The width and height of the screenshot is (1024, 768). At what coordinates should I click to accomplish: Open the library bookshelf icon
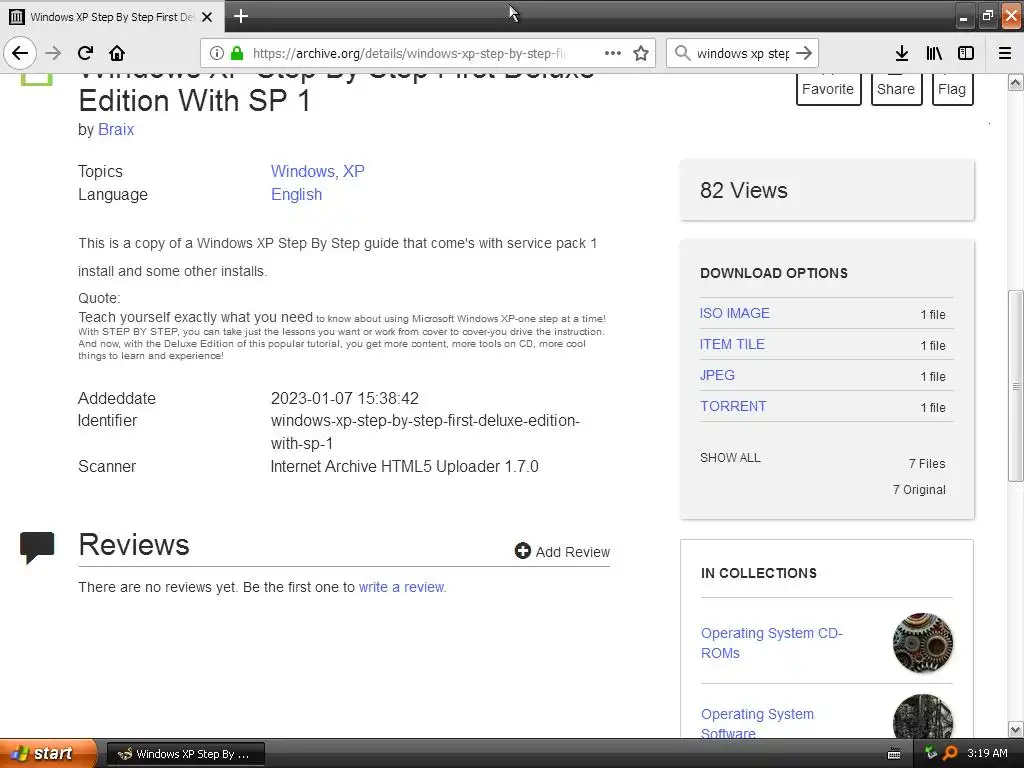click(934, 53)
